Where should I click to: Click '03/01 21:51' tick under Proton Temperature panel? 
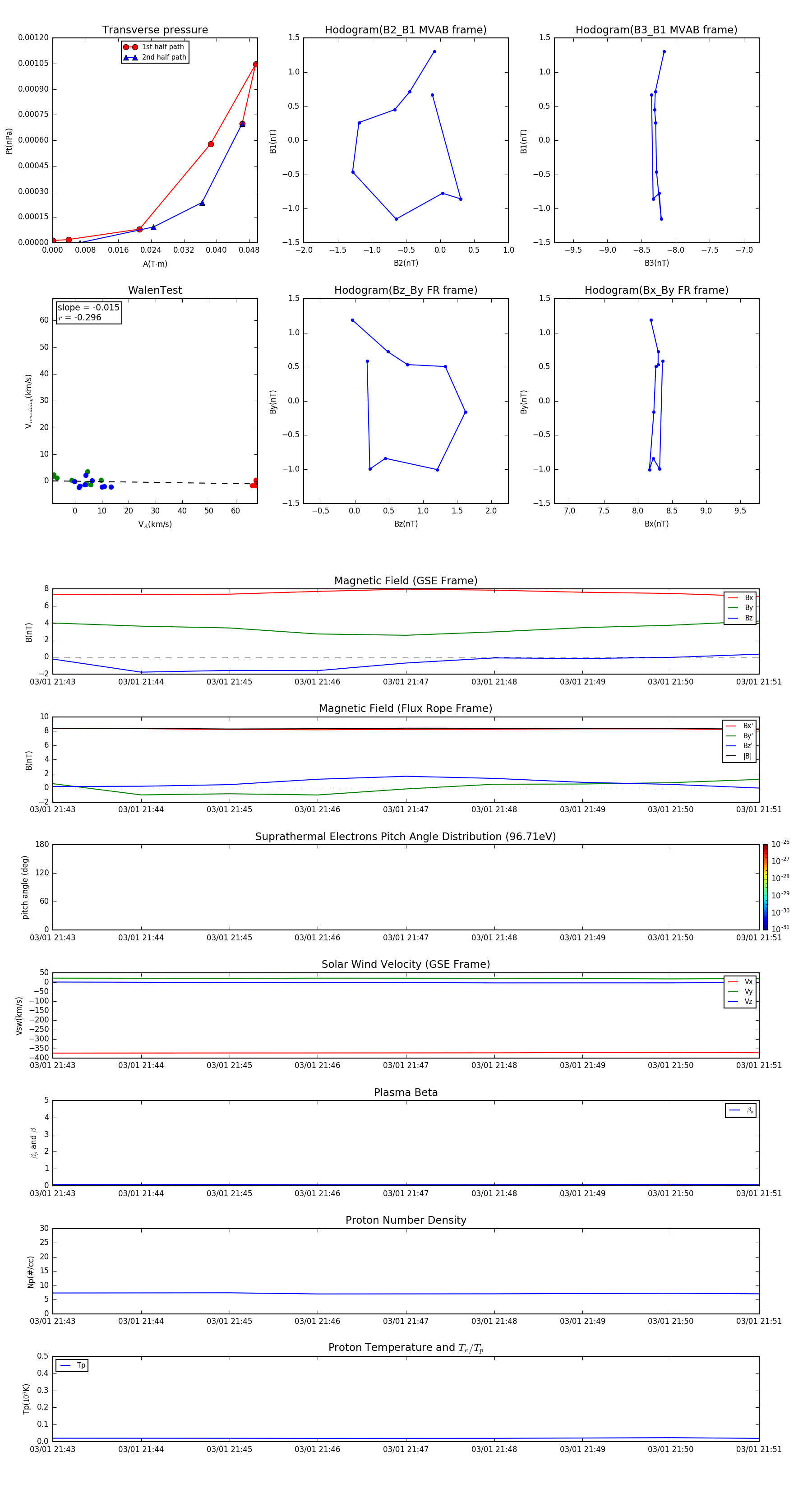[x=759, y=1449]
